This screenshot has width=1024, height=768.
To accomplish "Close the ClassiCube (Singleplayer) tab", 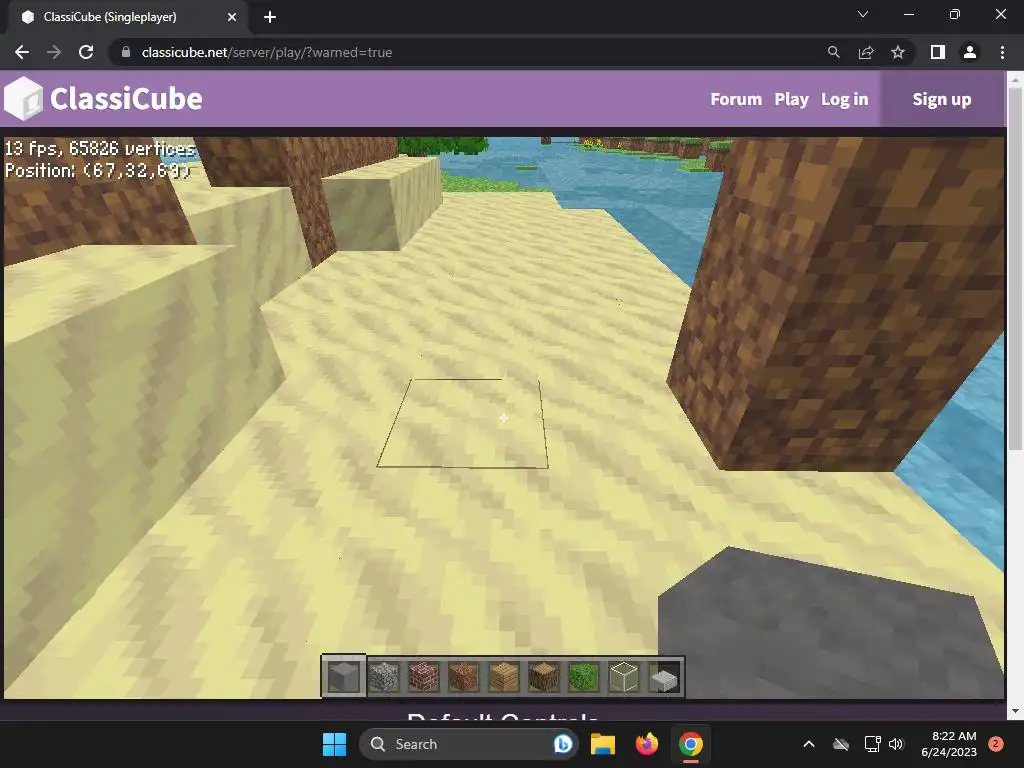I will pyautogui.click(x=232, y=17).
